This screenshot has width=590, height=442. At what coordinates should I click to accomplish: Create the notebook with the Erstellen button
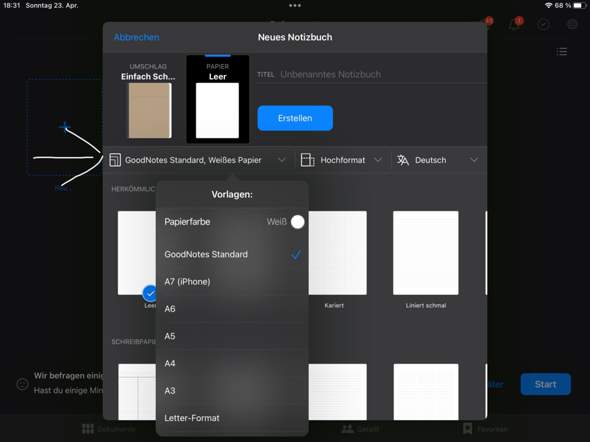click(295, 118)
